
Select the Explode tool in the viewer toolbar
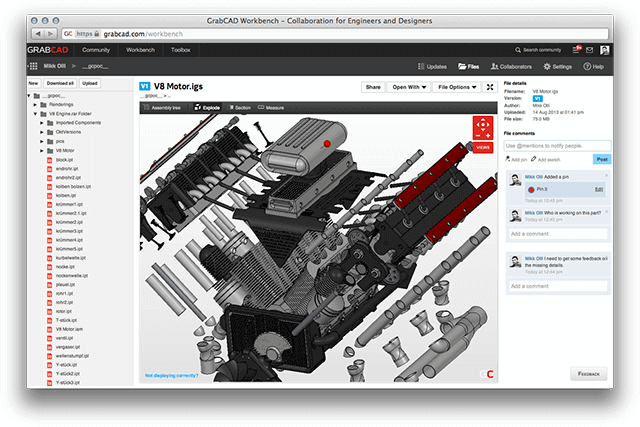point(207,108)
